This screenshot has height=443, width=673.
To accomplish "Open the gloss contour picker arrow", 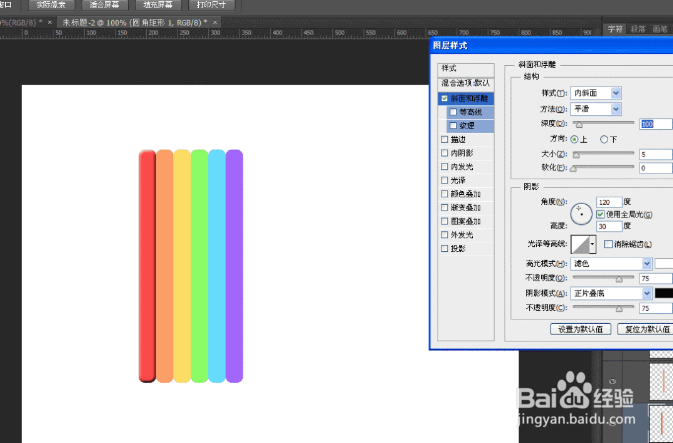I will tap(593, 244).
